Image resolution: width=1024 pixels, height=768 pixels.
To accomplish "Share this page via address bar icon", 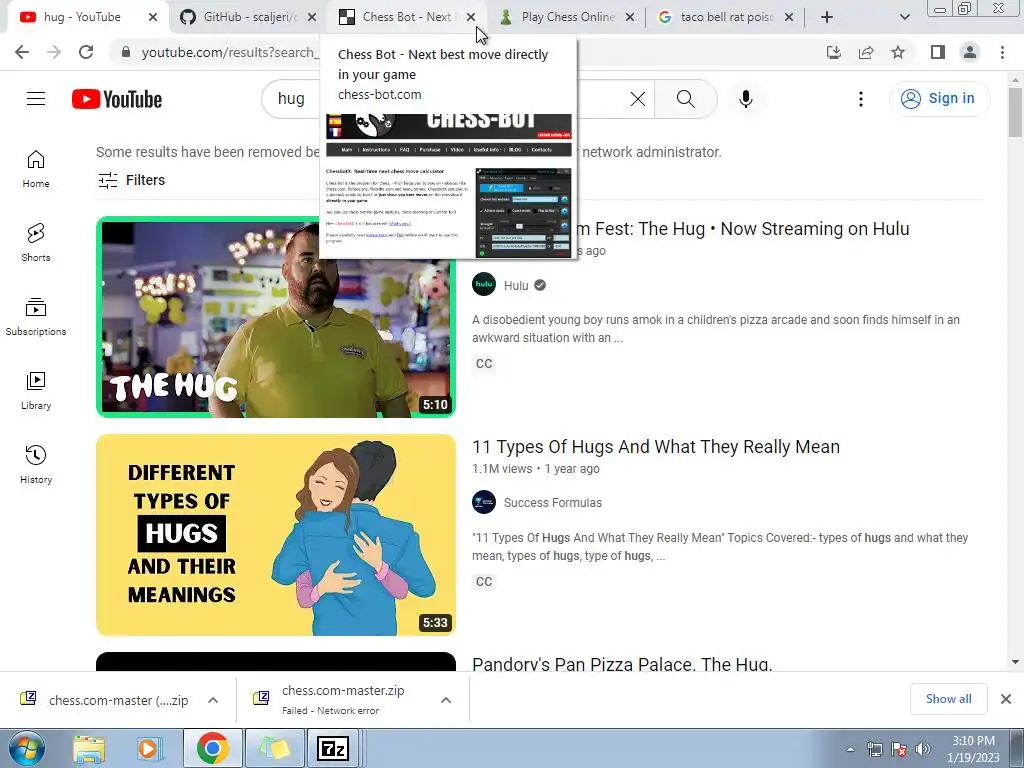I will 866,52.
